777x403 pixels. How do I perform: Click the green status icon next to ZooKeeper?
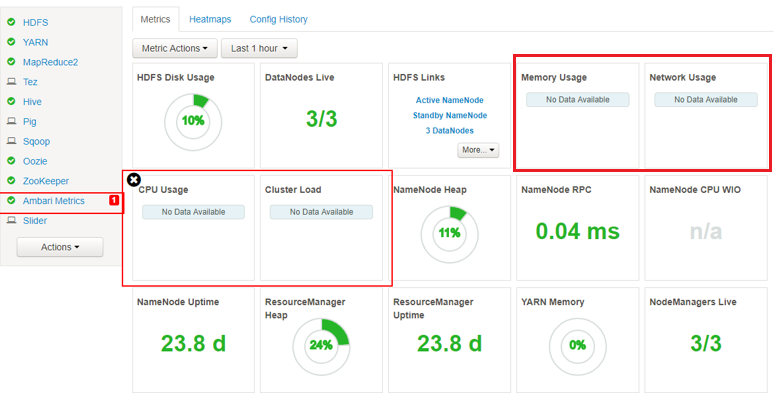tap(11, 181)
